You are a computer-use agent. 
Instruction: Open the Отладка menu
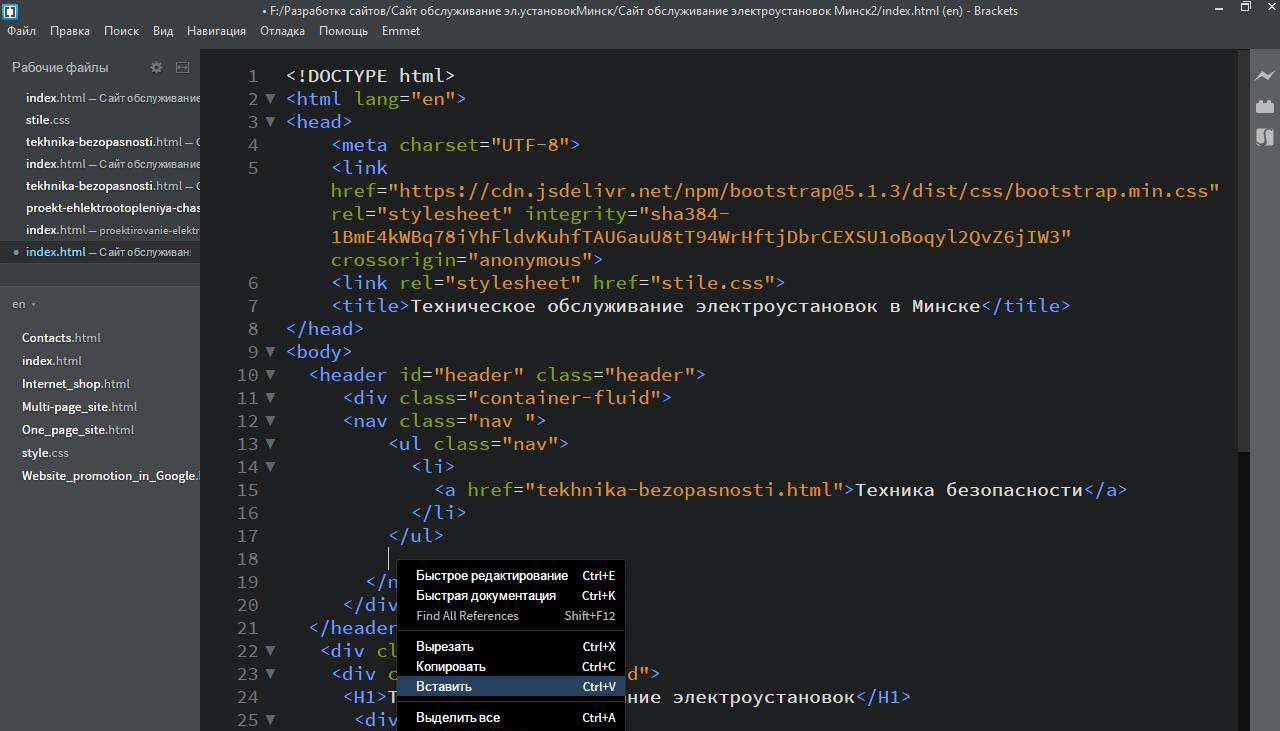tap(282, 31)
